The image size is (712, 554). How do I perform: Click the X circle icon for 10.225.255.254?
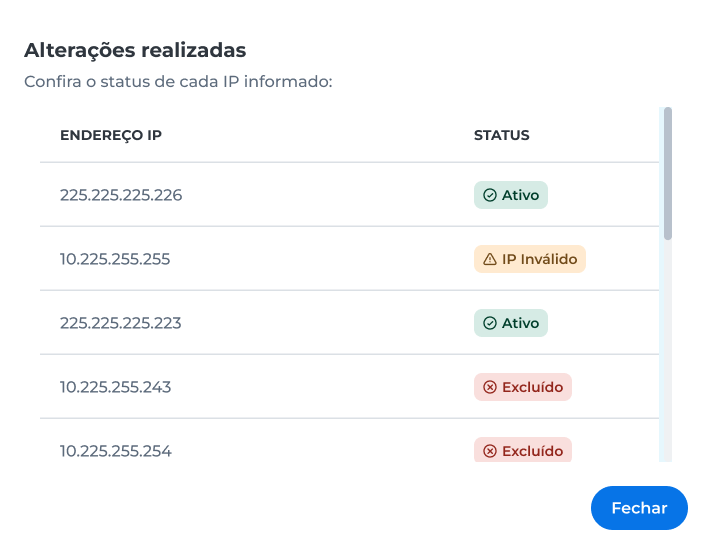tap(490, 451)
